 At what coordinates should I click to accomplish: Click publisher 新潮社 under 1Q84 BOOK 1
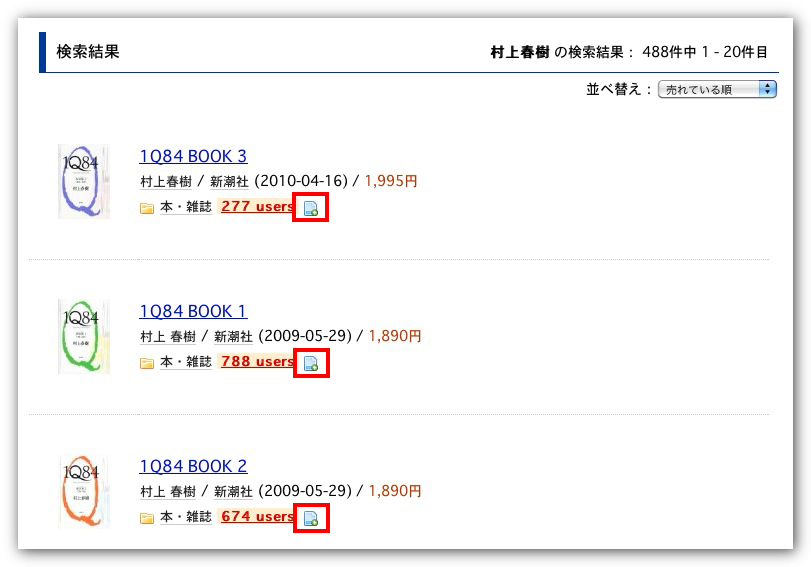tap(231, 337)
